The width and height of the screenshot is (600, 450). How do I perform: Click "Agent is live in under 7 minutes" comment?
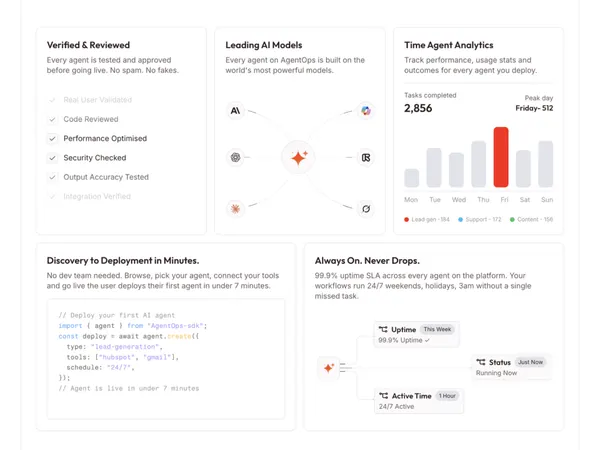(129, 388)
